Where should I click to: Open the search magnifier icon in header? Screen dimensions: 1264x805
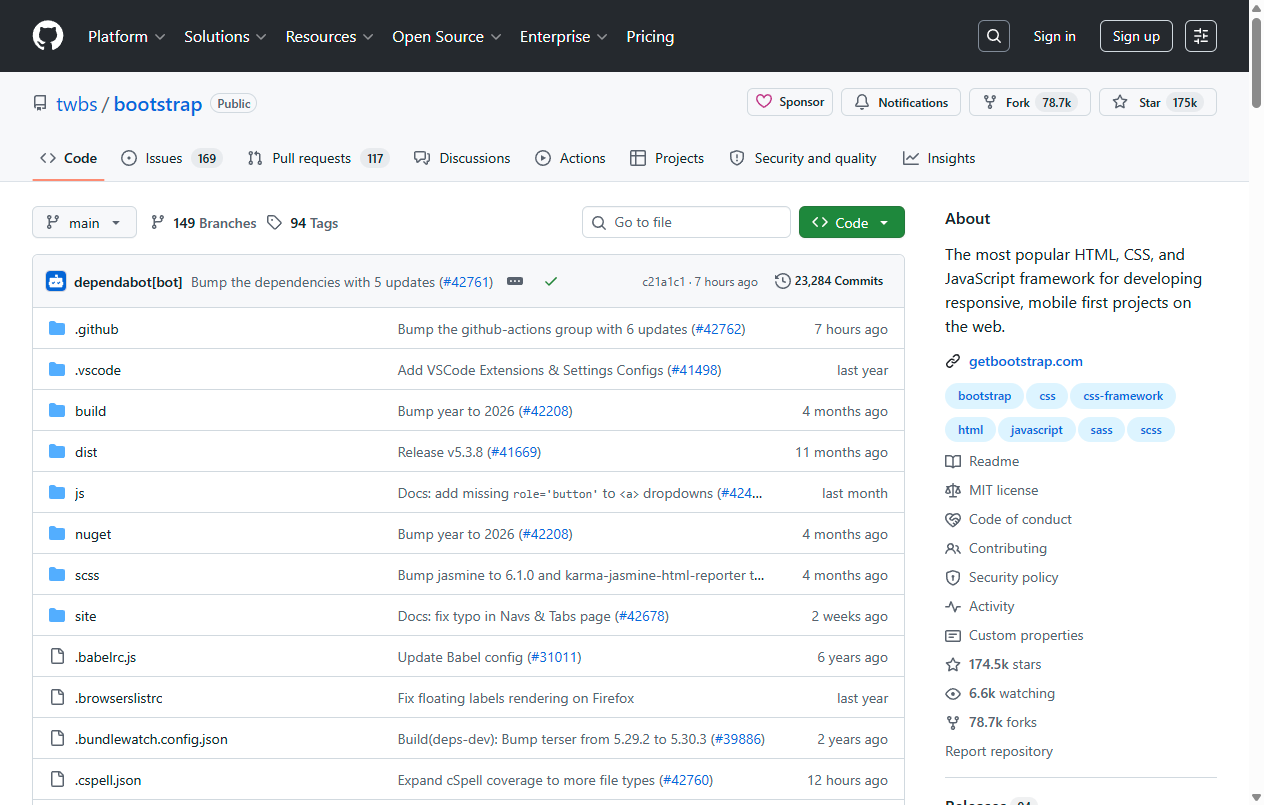coord(993,36)
